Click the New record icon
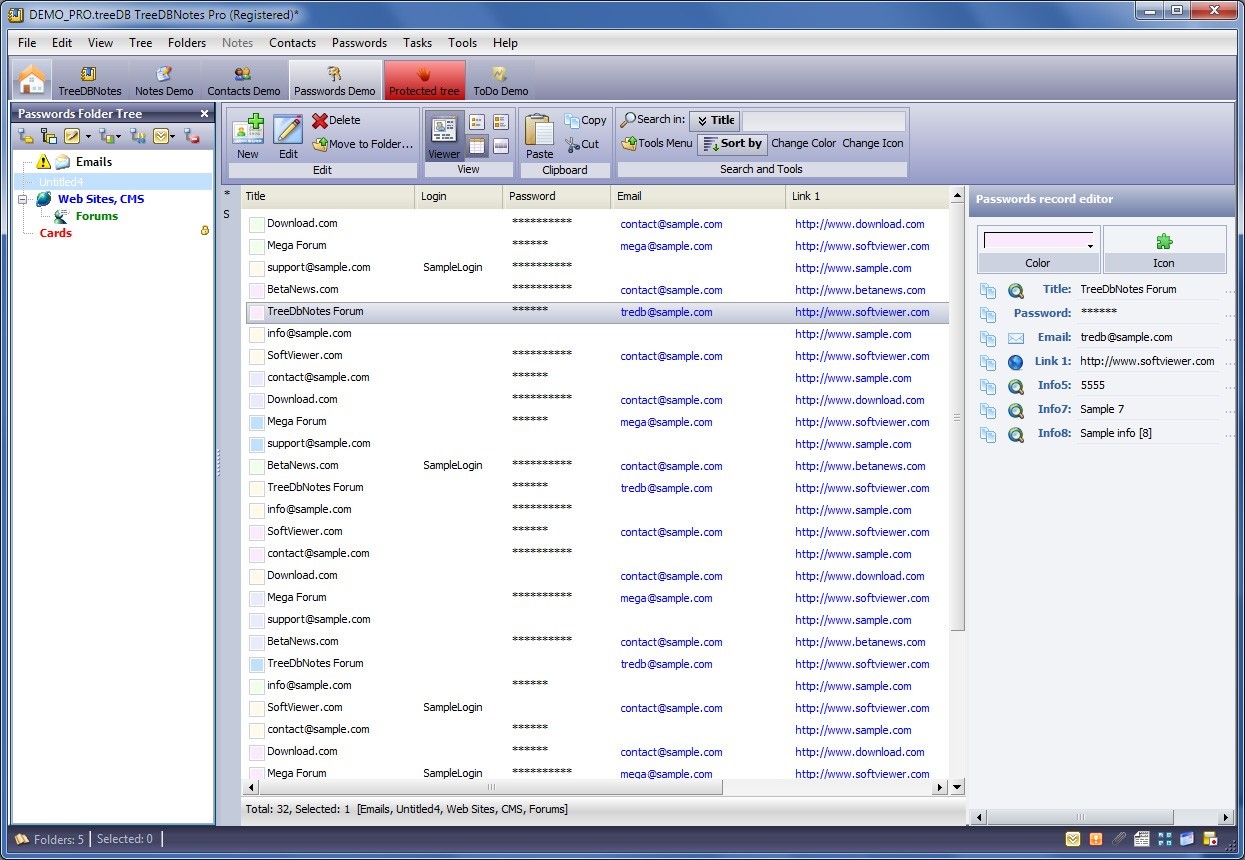 click(248, 130)
